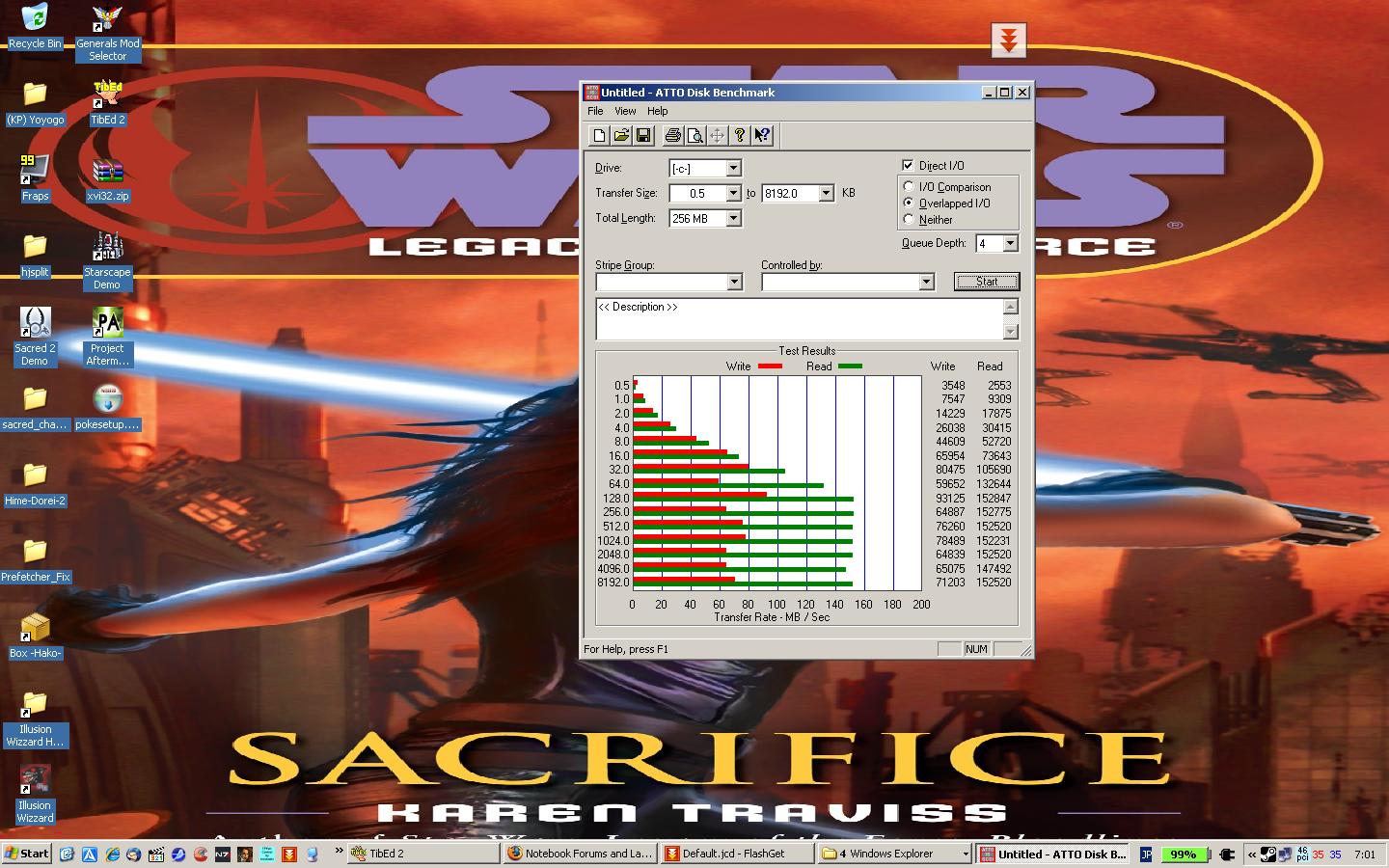Select the (KP) Yoyogo folder
The image size is (1389, 868).
click(x=35, y=103)
